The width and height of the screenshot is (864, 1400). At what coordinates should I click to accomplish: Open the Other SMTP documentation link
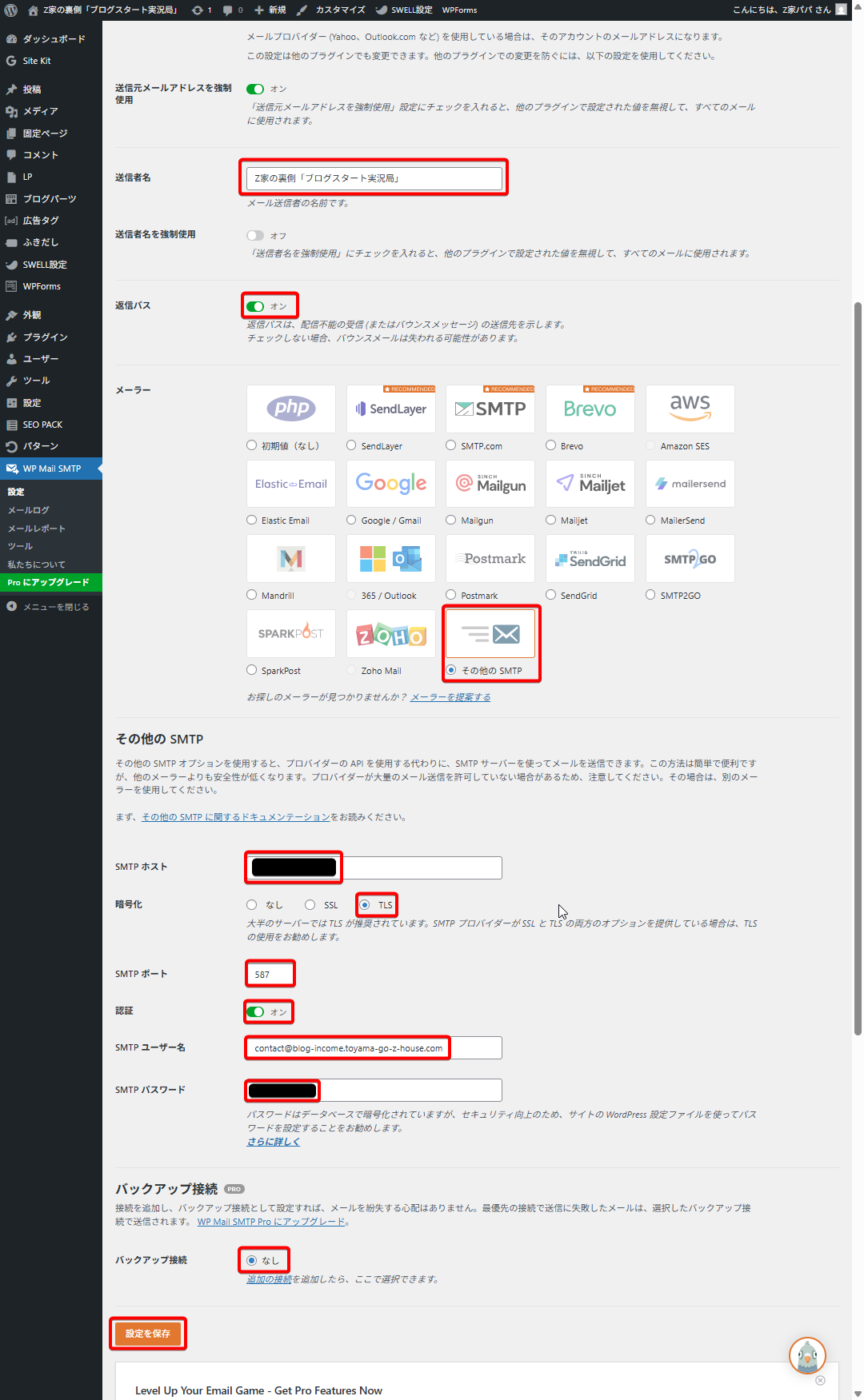click(235, 817)
